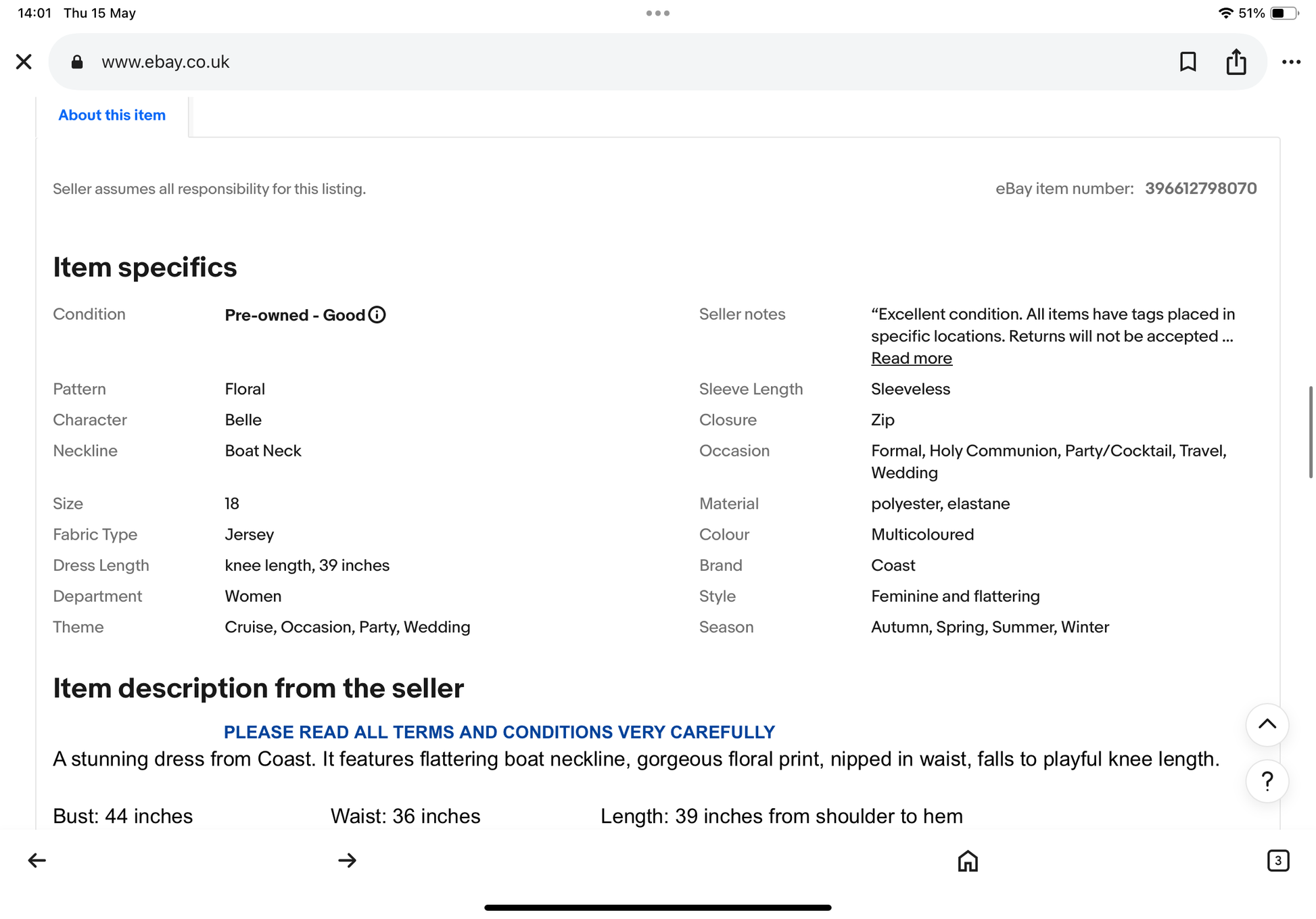Close the browser page with X
Image resolution: width=1316 pixels, height=919 pixels.
point(24,62)
